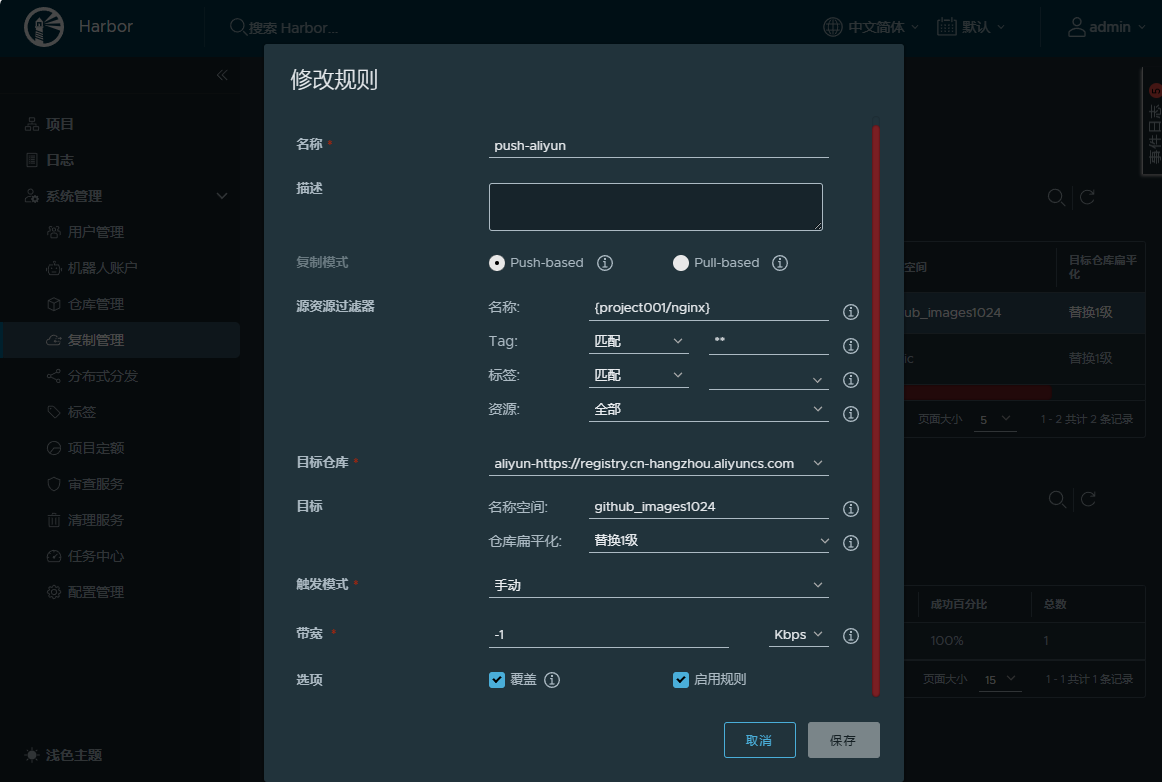This screenshot has height=782, width=1162.
Task: Show info for 名称空间 field
Action: pos(851,508)
